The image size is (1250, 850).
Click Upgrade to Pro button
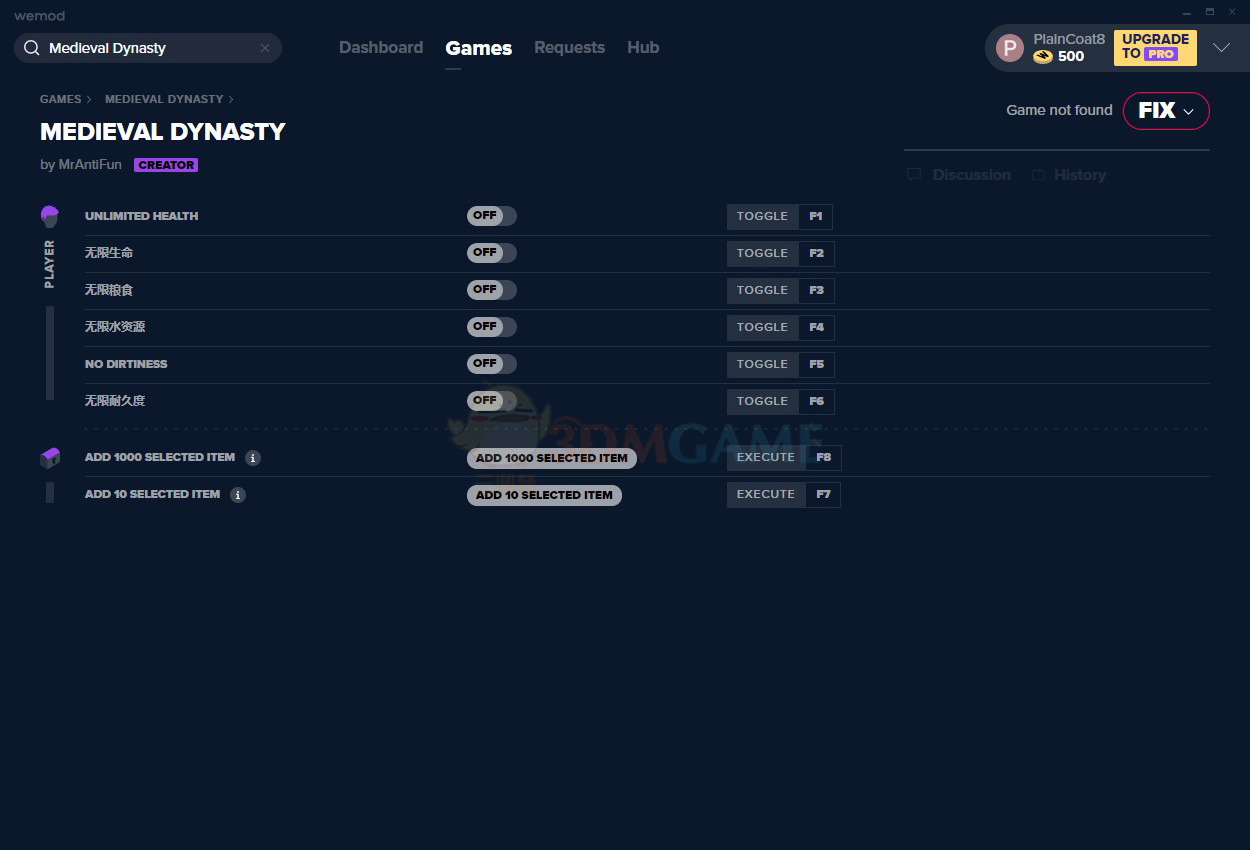coord(1155,47)
